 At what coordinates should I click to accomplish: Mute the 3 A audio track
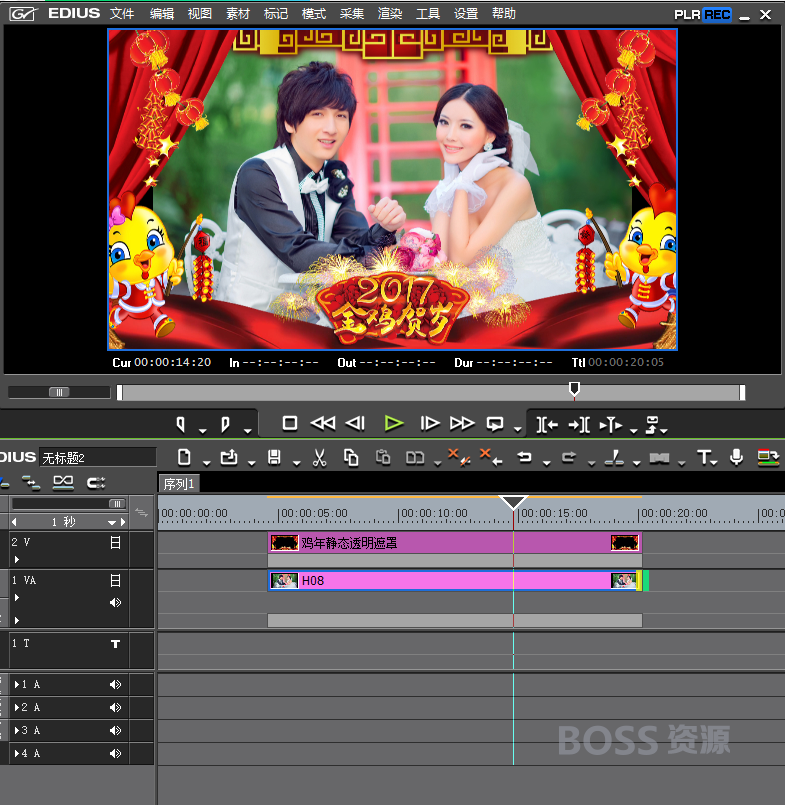116,730
